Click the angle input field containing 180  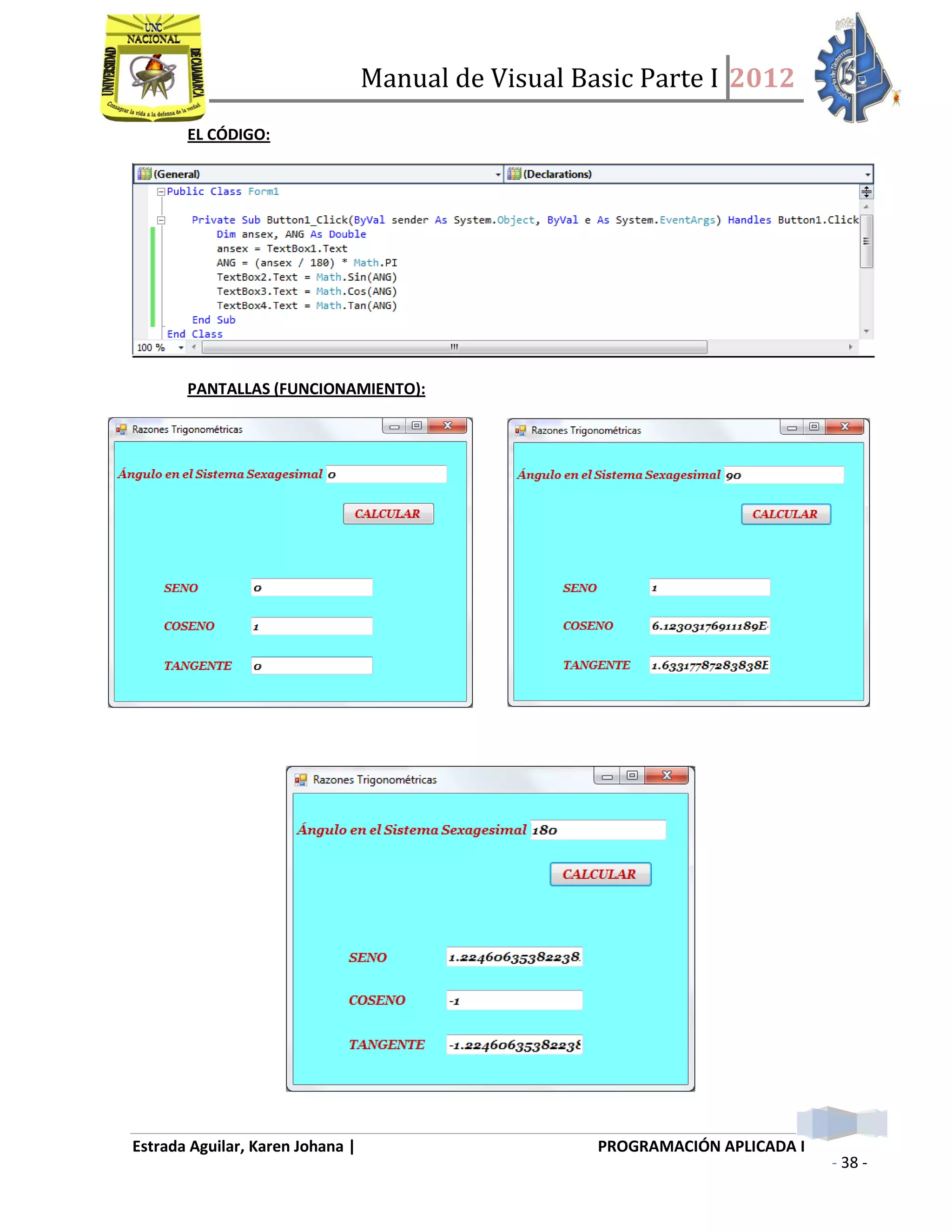pyautogui.click(x=598, y=830)
